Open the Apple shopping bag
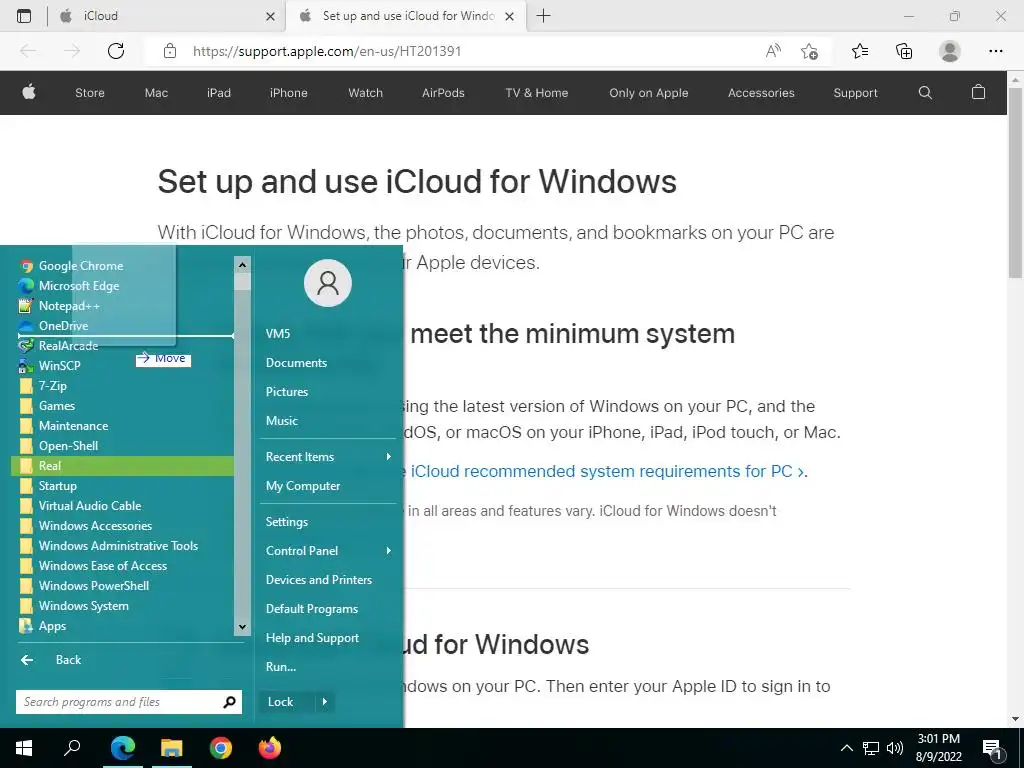 coord(978,92)
